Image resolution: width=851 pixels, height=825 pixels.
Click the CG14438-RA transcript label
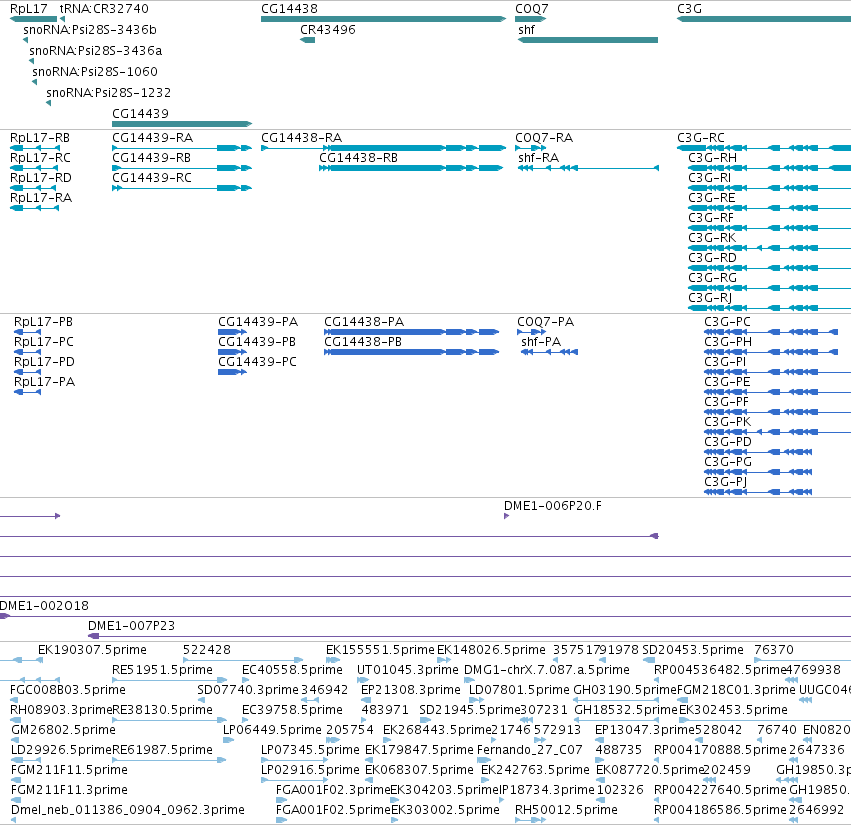coord(302,138)
